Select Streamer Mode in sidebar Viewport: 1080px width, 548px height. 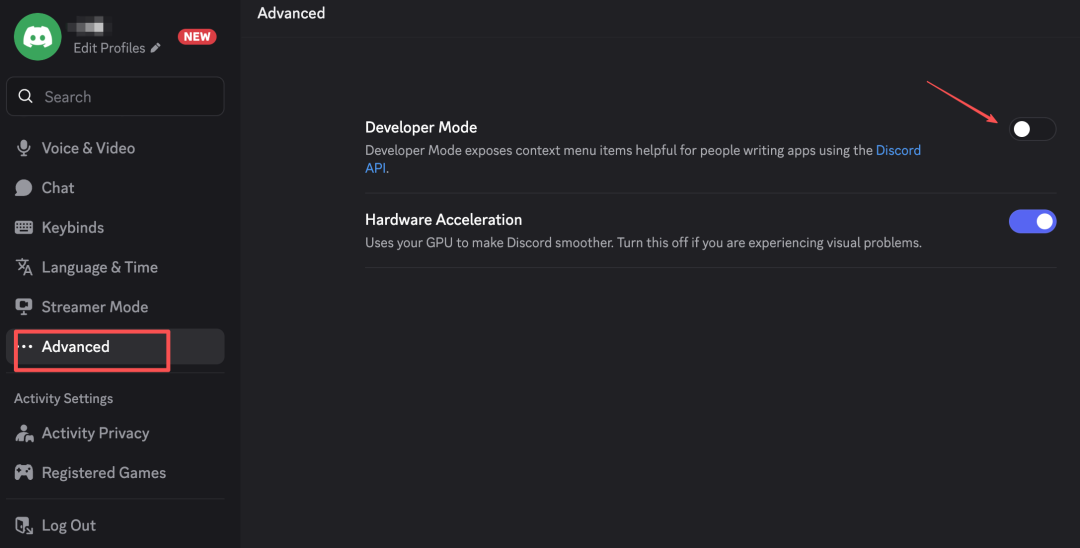coord(94,307)
